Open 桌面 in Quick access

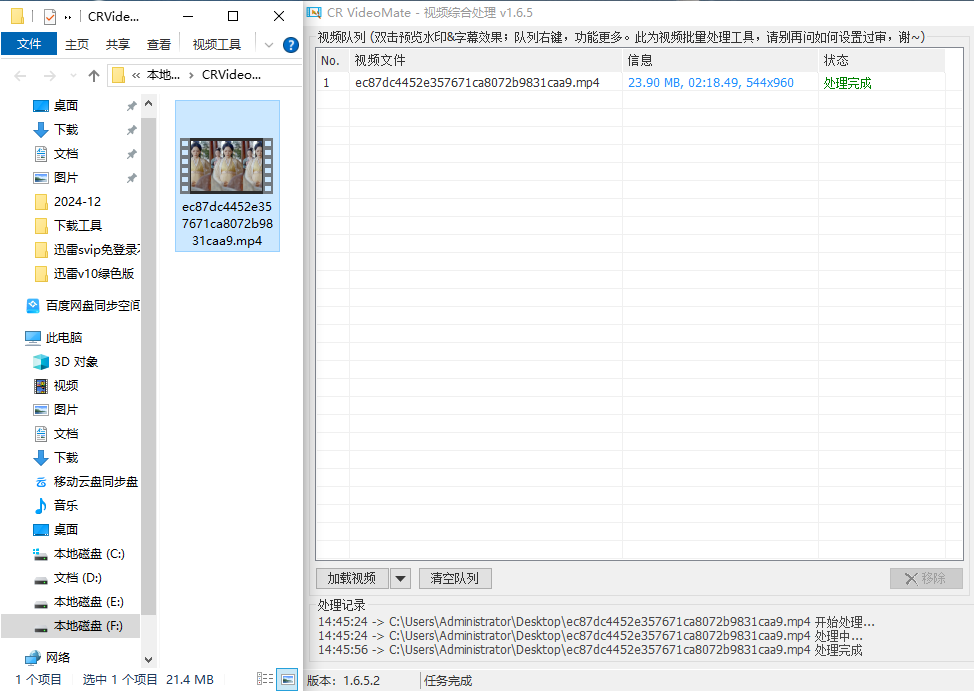pyautogui.click(x=66, y=106)
